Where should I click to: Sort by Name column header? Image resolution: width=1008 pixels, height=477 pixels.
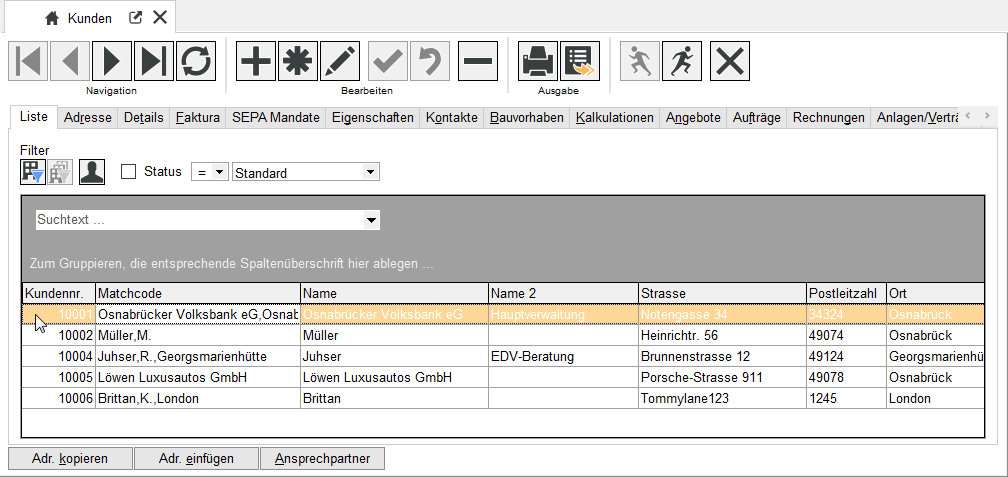pos(395,293)
